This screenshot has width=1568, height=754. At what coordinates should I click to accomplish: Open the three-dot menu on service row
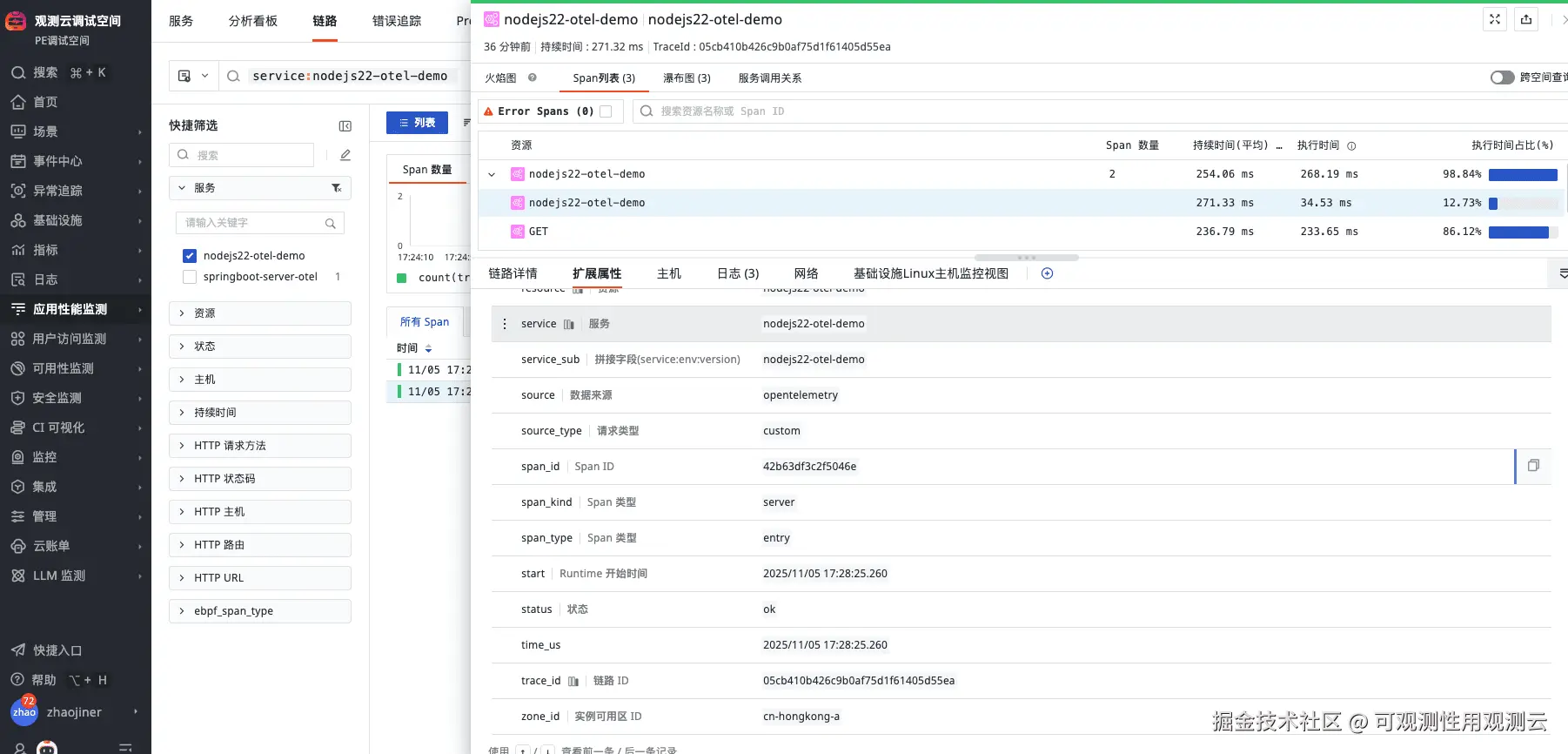point(505,324)
